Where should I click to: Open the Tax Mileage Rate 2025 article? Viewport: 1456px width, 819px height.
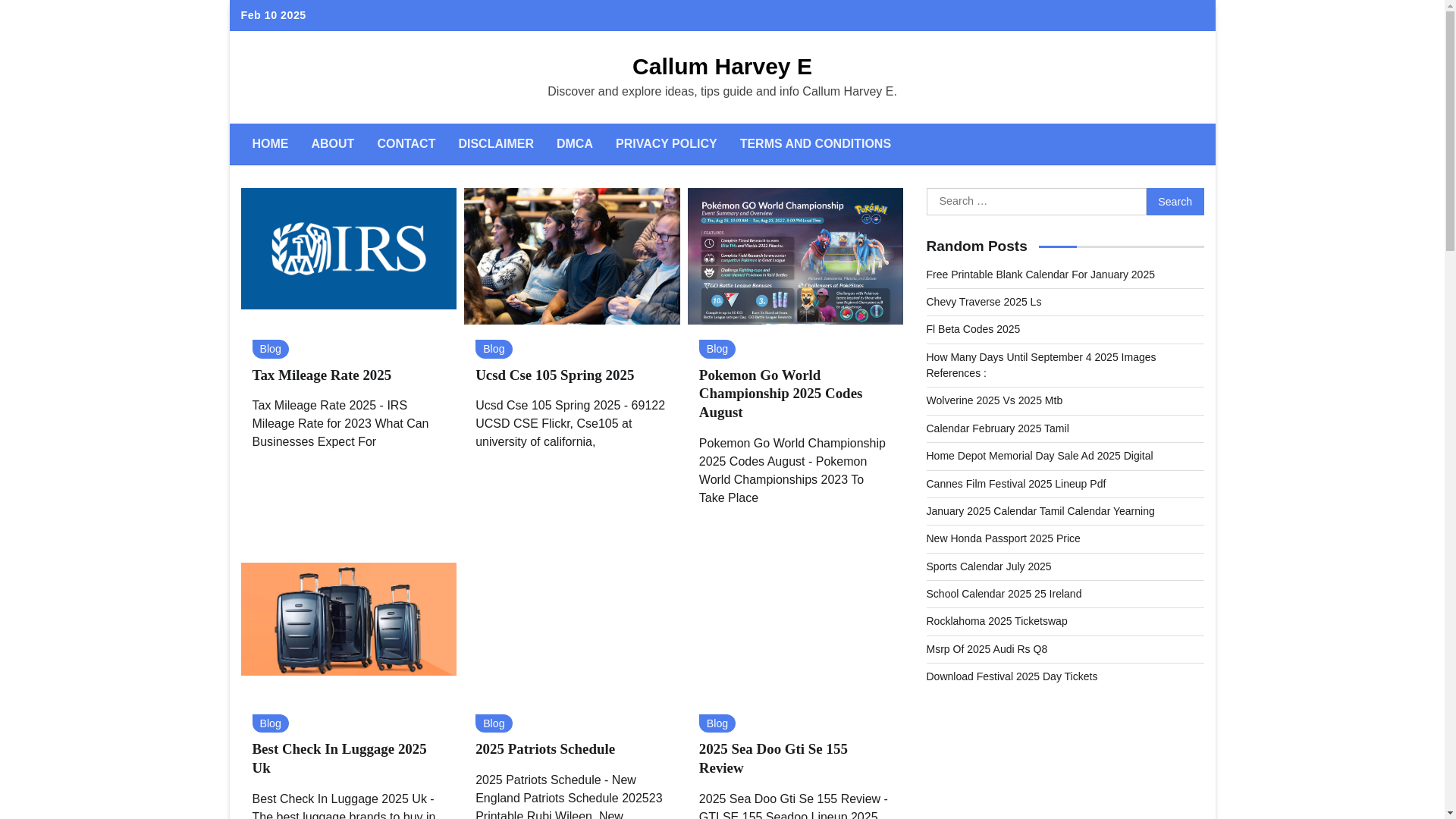[x=322, y=375]
